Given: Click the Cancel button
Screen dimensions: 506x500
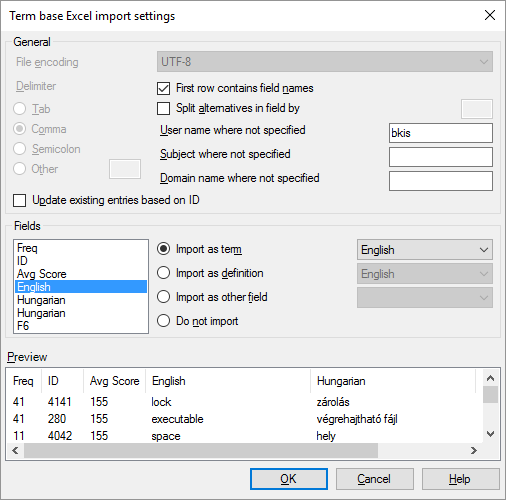Looking at the screenshot, I should click(375, 479).
